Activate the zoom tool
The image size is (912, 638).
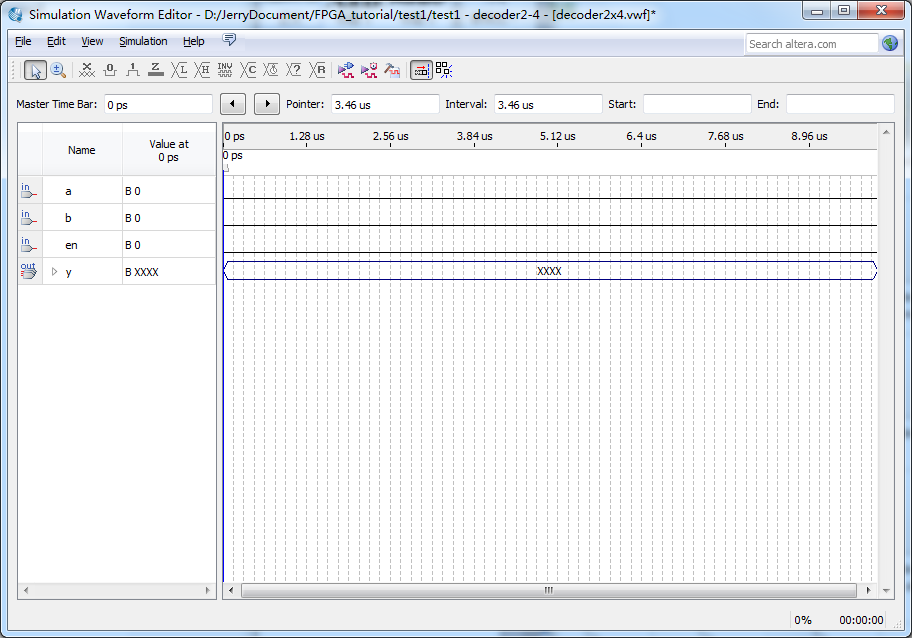pyautogui.click(x=59, y=70)
